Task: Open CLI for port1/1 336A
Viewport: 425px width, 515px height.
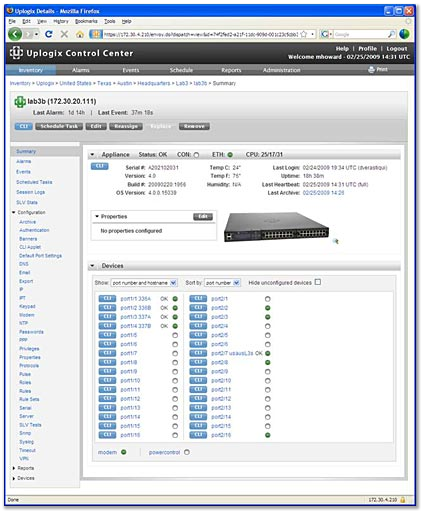Action: [x=107, y=298]
